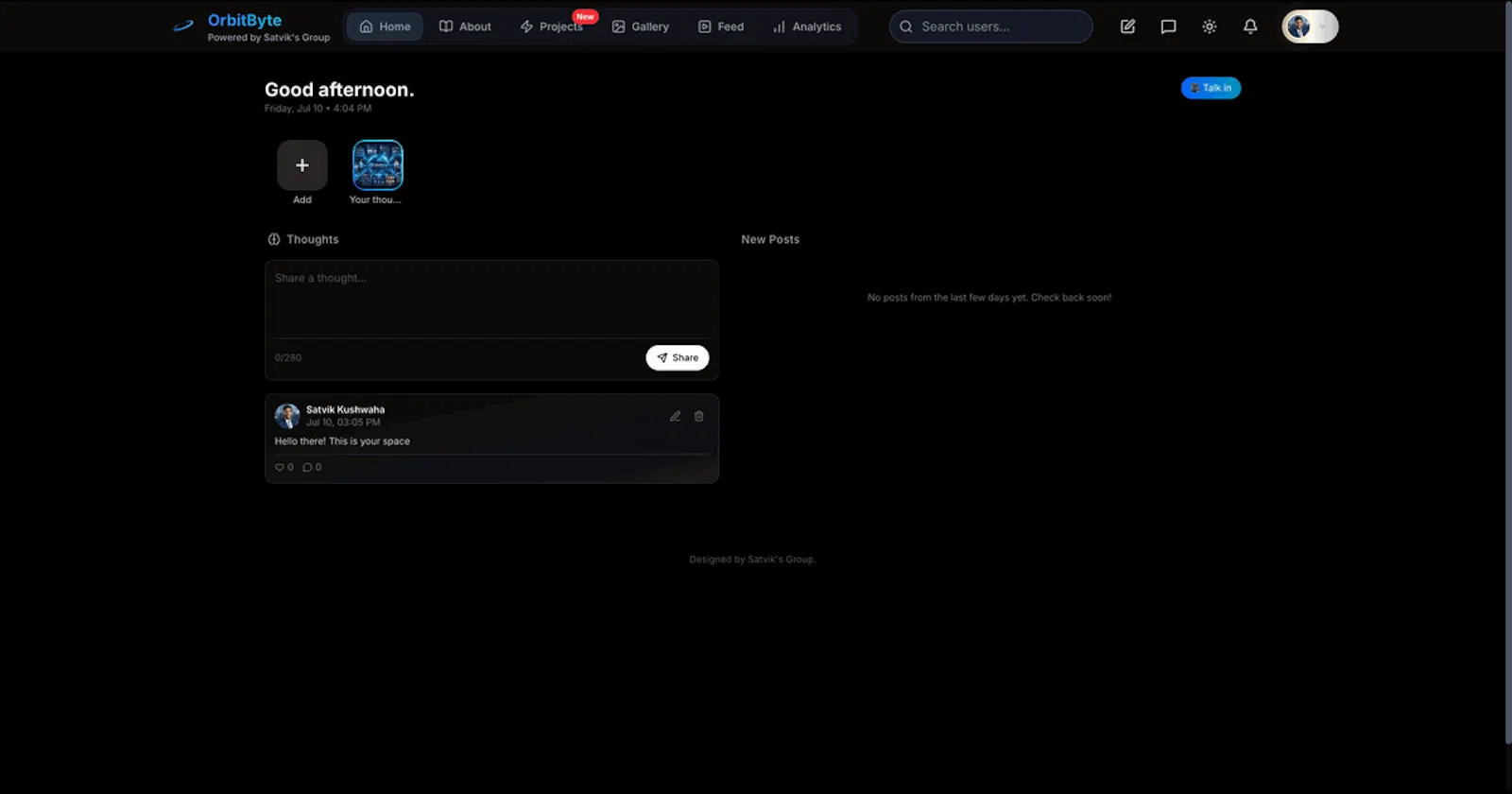This screenshot has width=1512, height=794.
Task: Click the Talk in button
Action: point(1211,88)
